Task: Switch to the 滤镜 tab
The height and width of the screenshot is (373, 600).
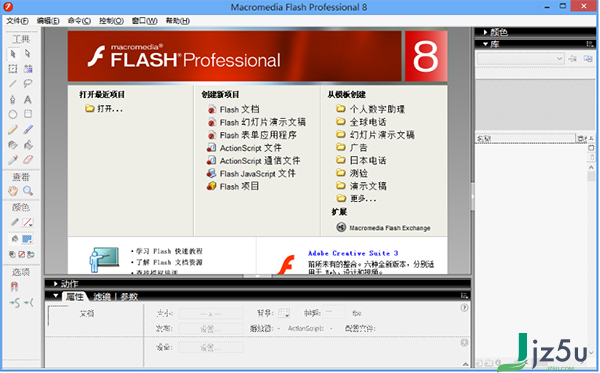Action: tap(102, 296)
